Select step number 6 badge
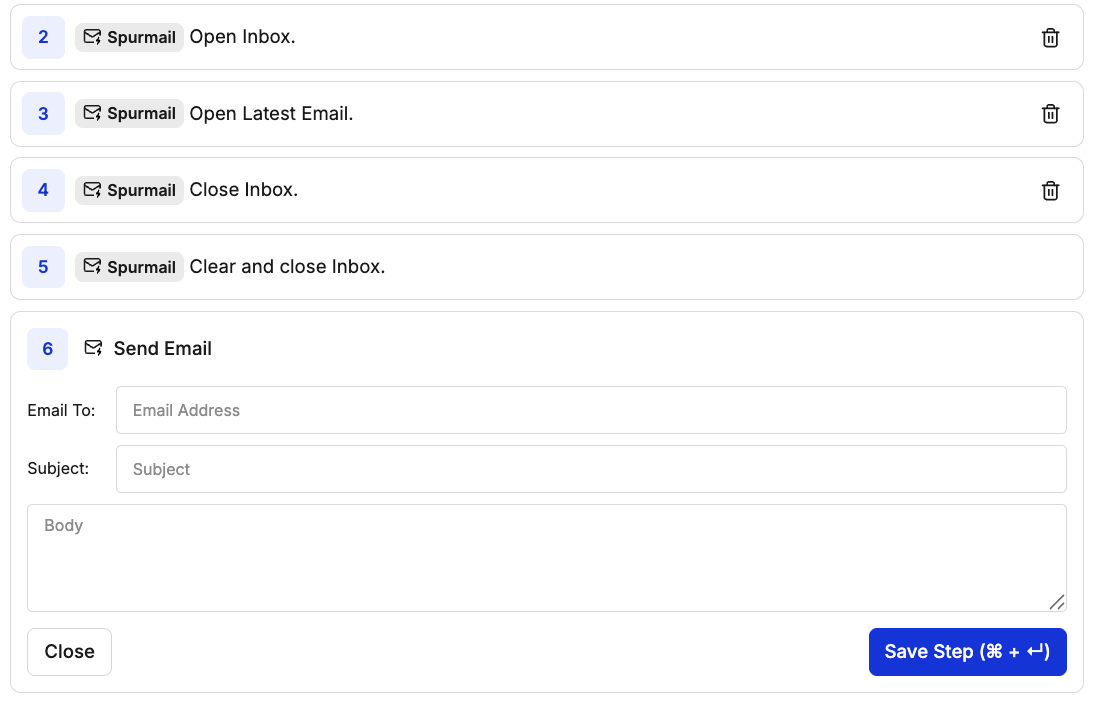 tap(47, 349)
